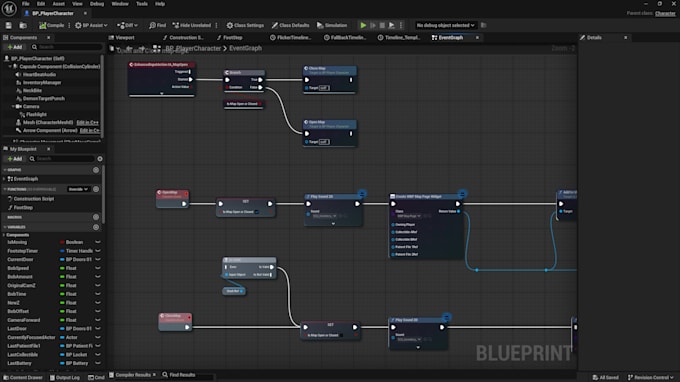This screenshot has width=680, height=382.
Task: Open the Edit menu
Action: pyautogui.click(x=41, y=4)
